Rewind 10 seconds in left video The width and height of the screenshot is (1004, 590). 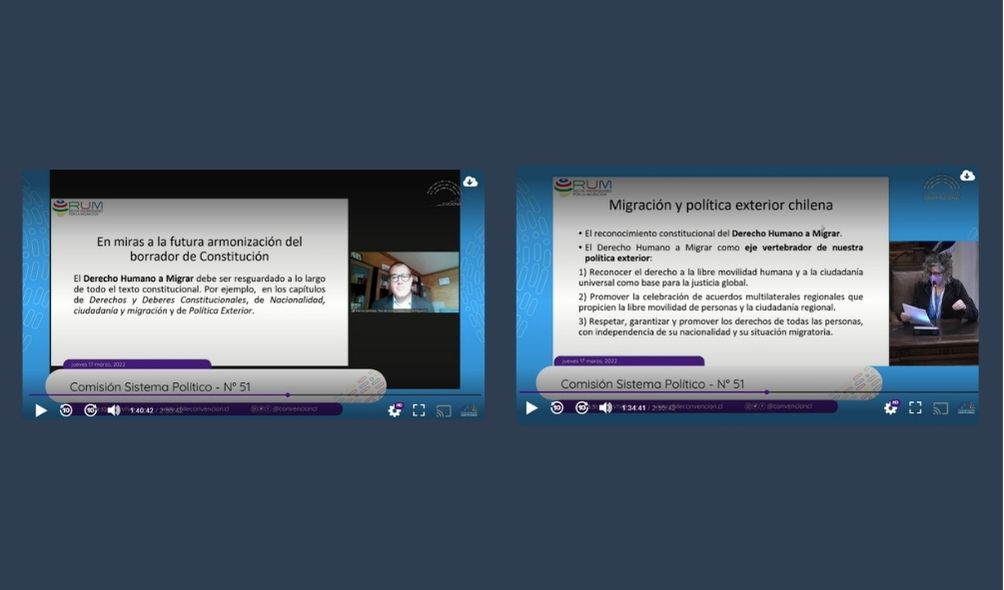[x=66, y=410]
